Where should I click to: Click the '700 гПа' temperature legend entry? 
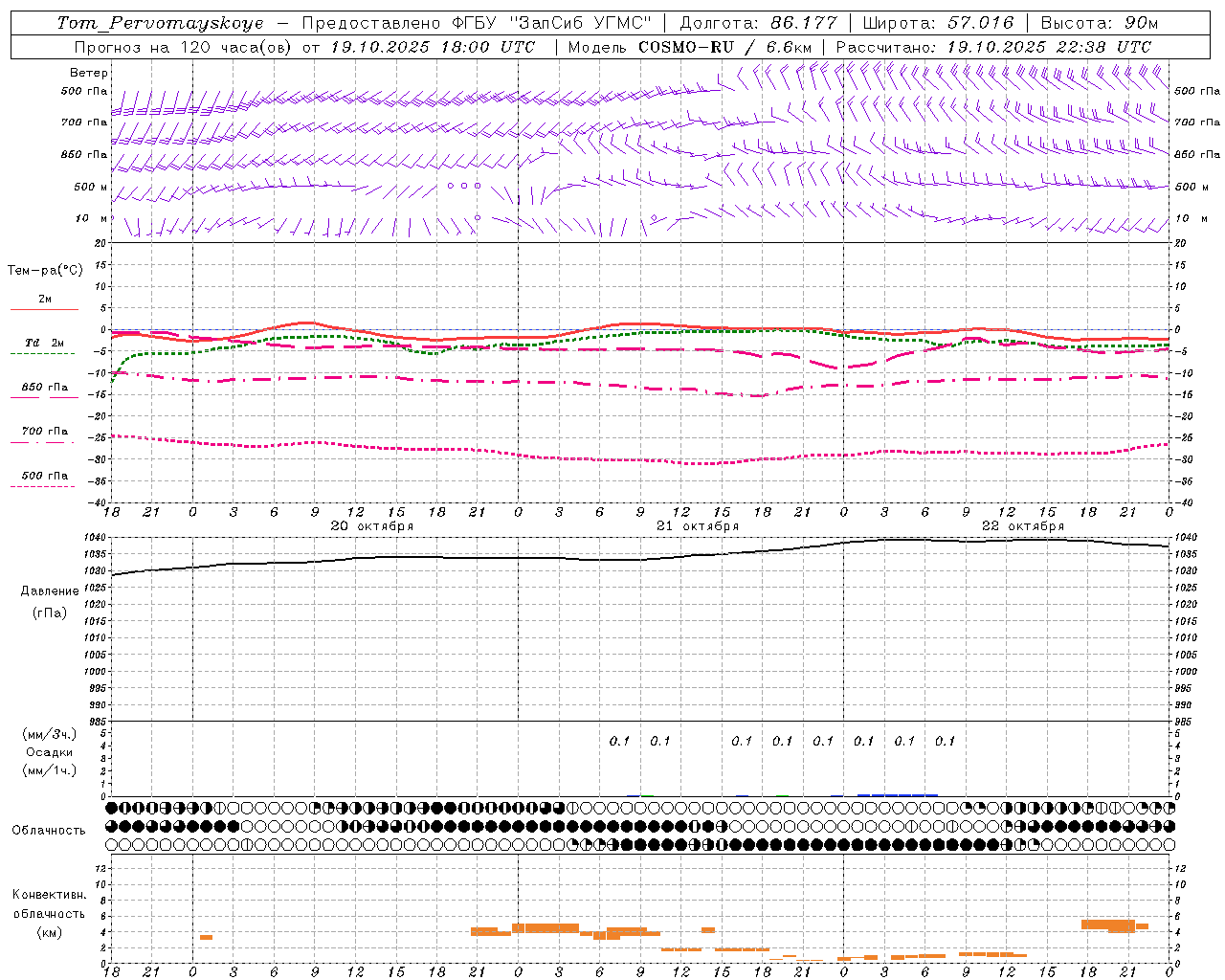[45, 432]
